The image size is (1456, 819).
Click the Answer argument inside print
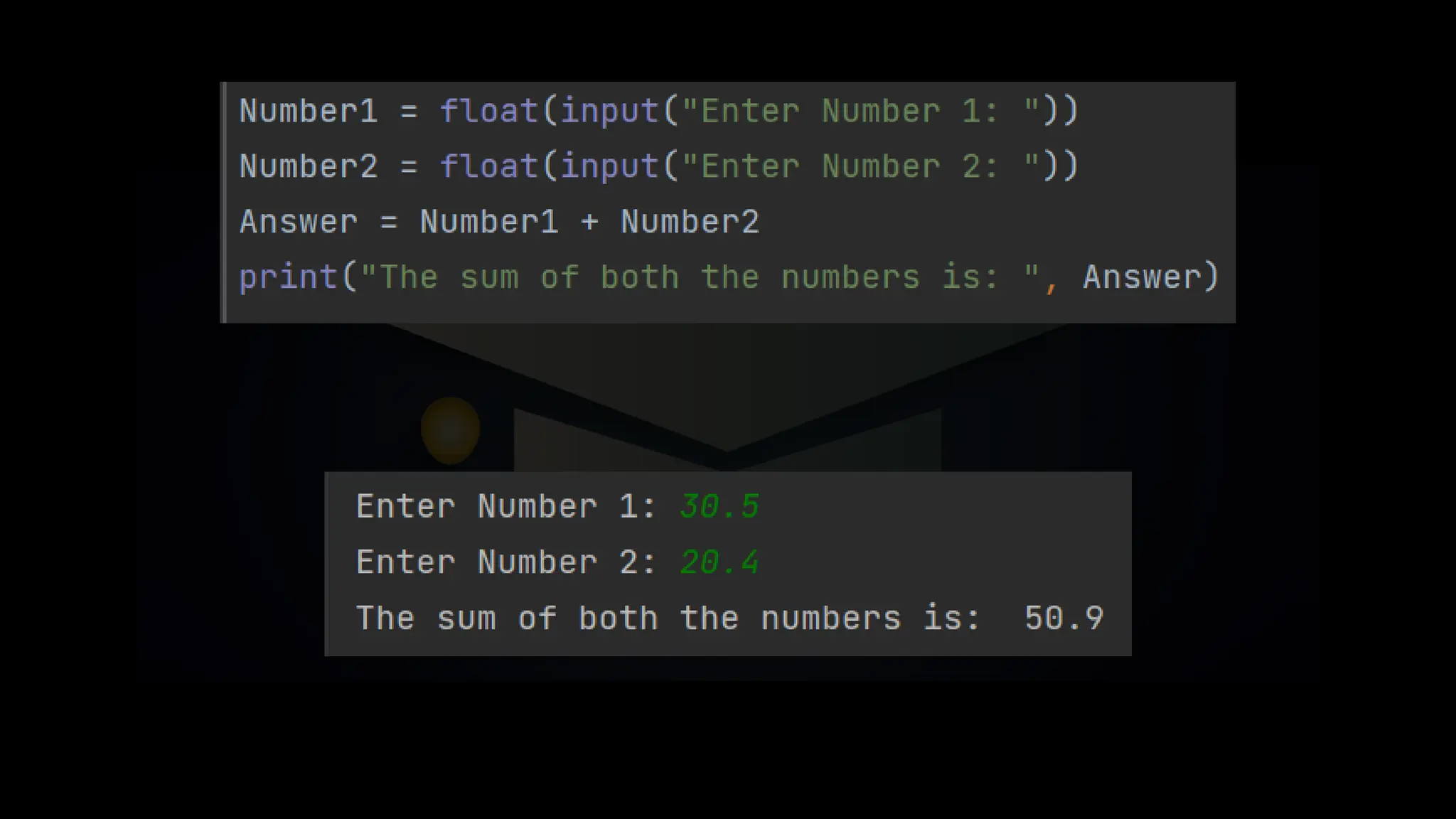(x=1142, y=277)
